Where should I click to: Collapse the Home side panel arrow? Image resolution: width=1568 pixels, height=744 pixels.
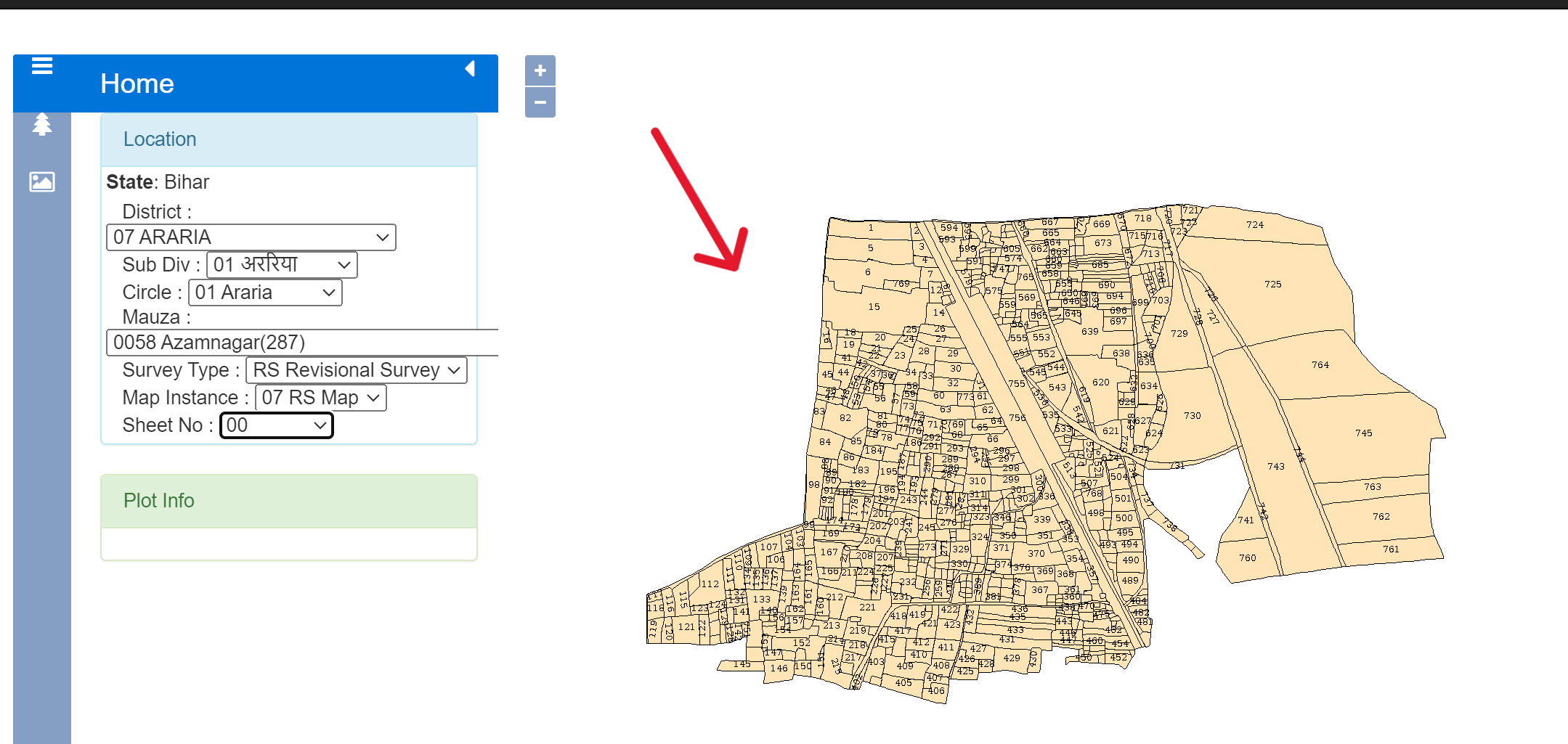(x=470, y=69)
